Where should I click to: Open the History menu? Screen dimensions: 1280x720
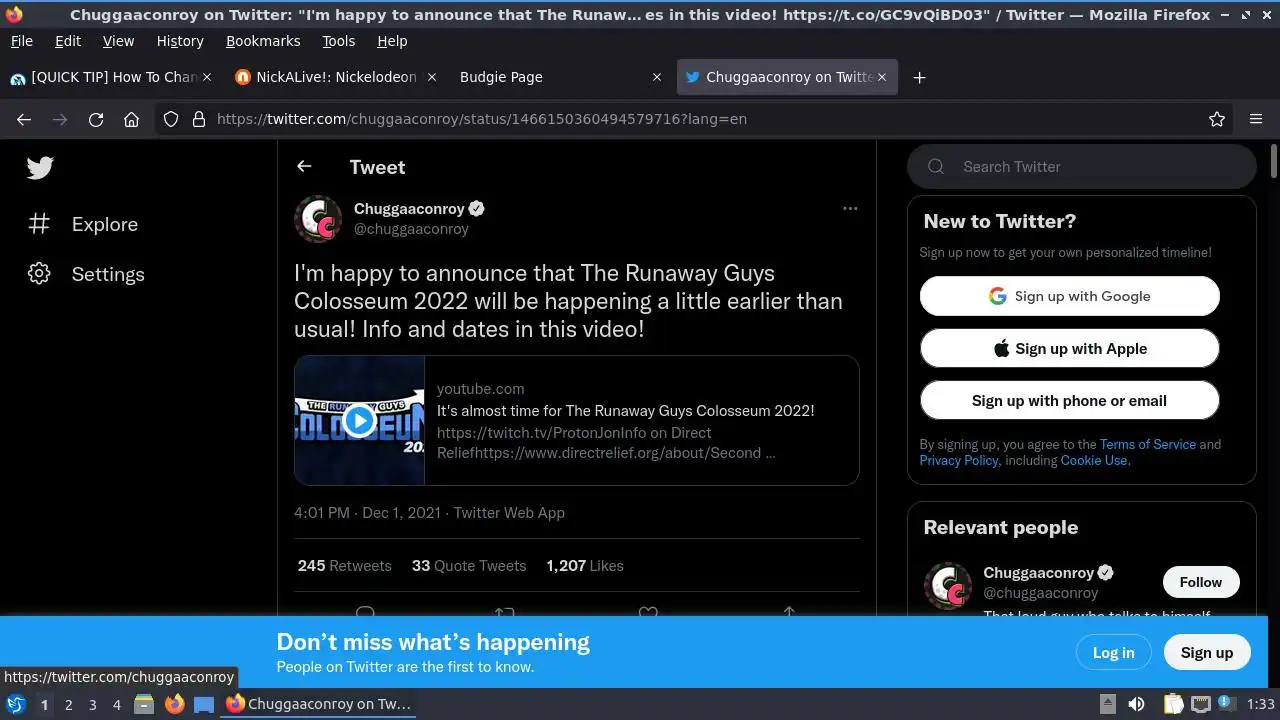[180, 41]
